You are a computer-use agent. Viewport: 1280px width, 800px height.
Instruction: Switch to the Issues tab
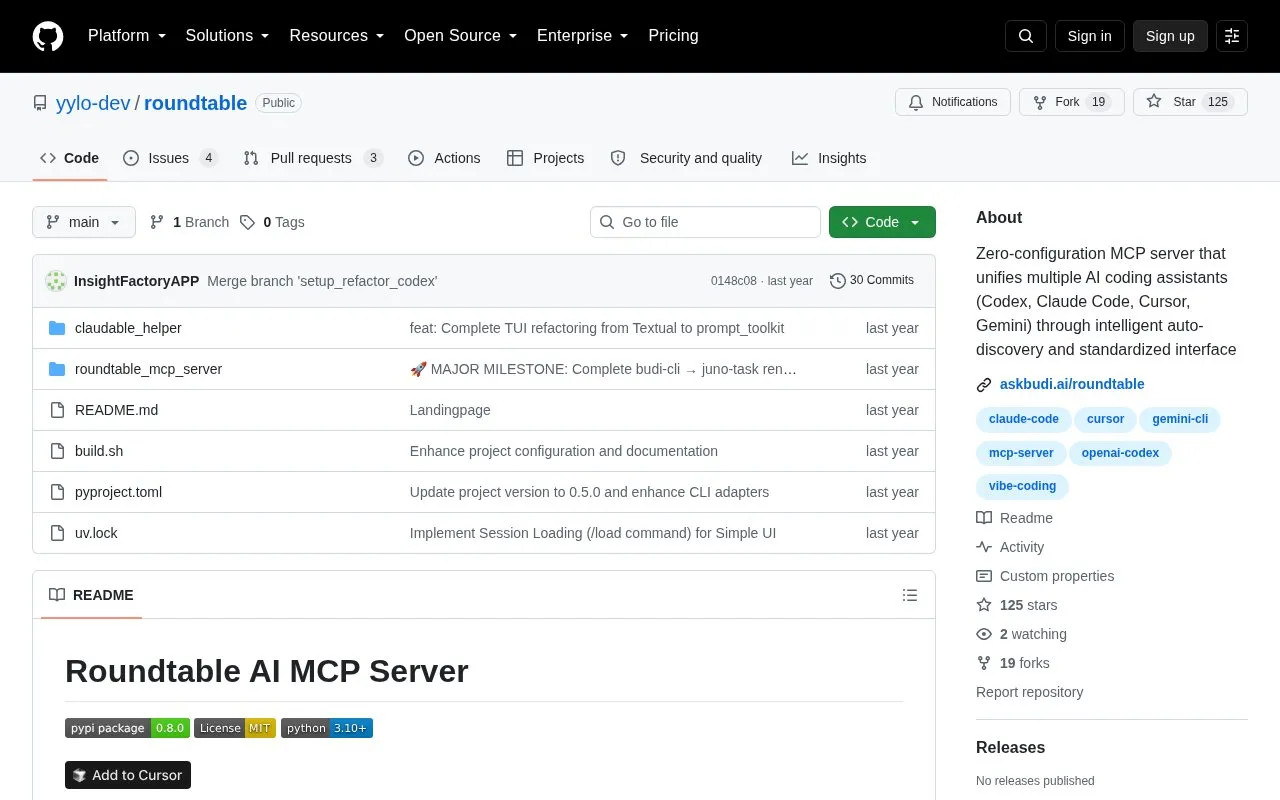[170, 158]
